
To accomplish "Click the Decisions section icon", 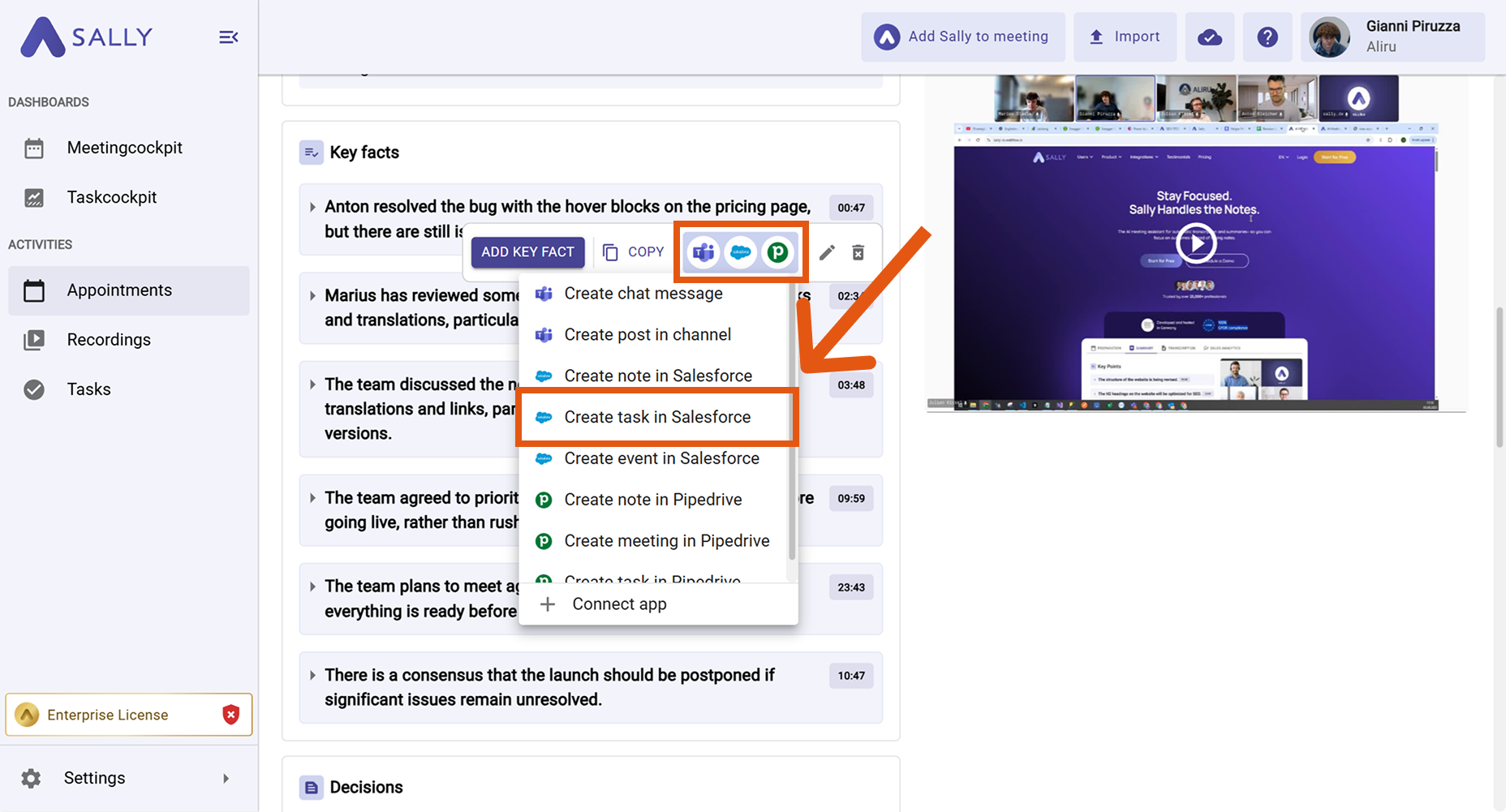I will point(311,788).
